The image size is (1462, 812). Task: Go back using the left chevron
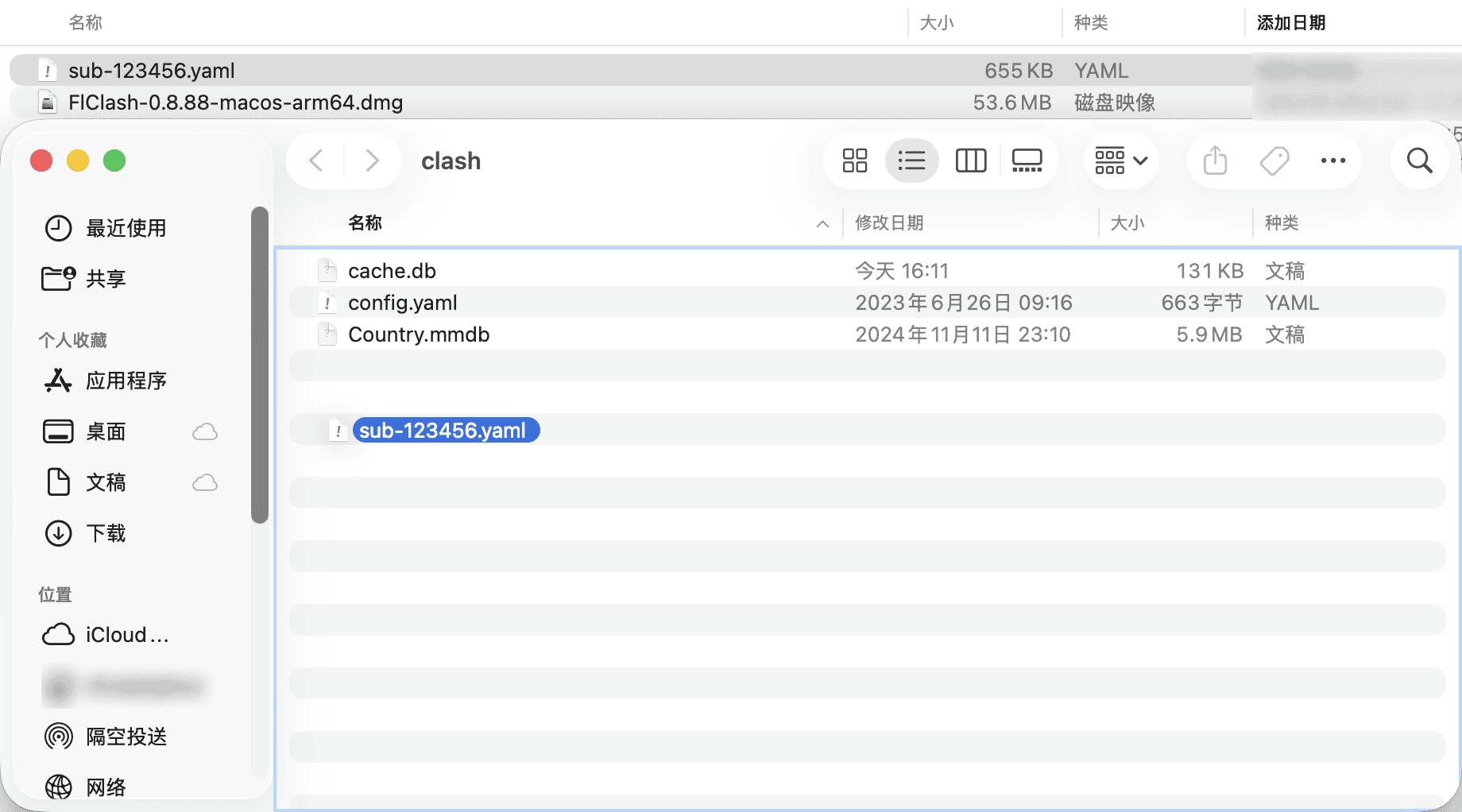[x=316, y=160]
